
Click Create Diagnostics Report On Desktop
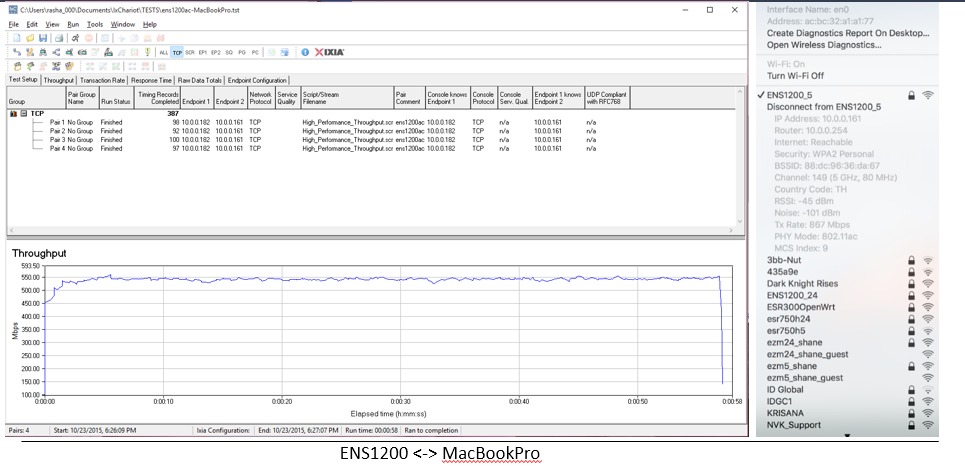[x=847, y=33]
